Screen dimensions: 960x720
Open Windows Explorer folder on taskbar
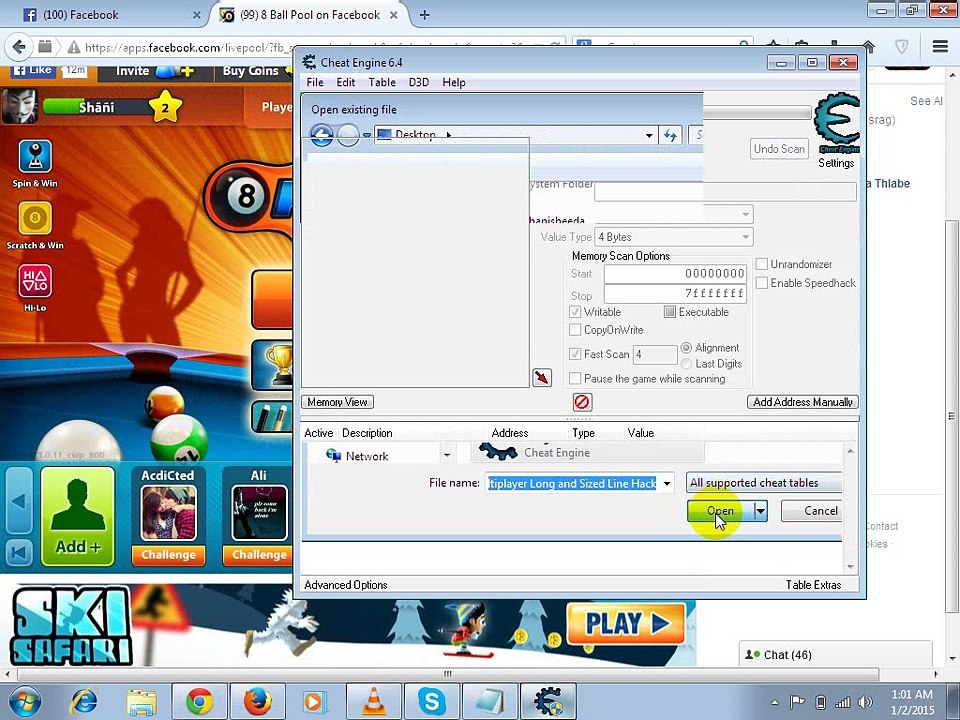point(141,702)
